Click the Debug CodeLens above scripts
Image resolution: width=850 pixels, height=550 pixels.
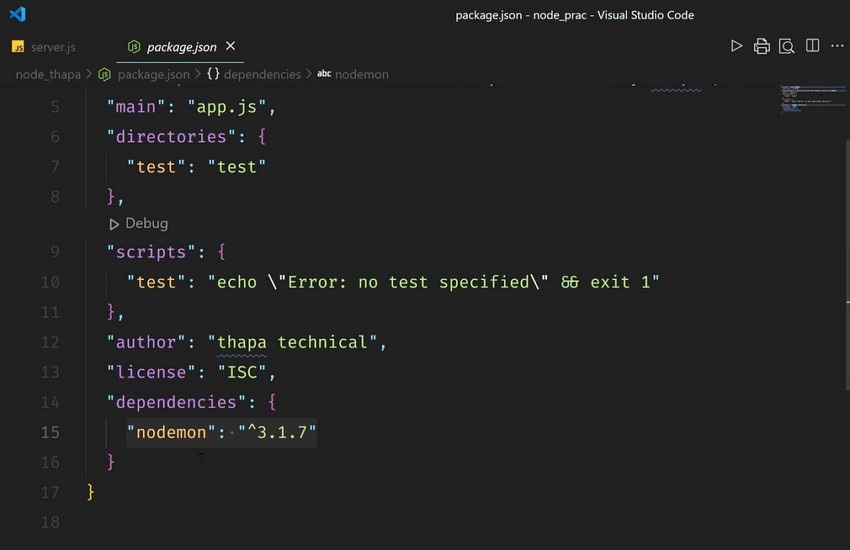coord(146,223)
